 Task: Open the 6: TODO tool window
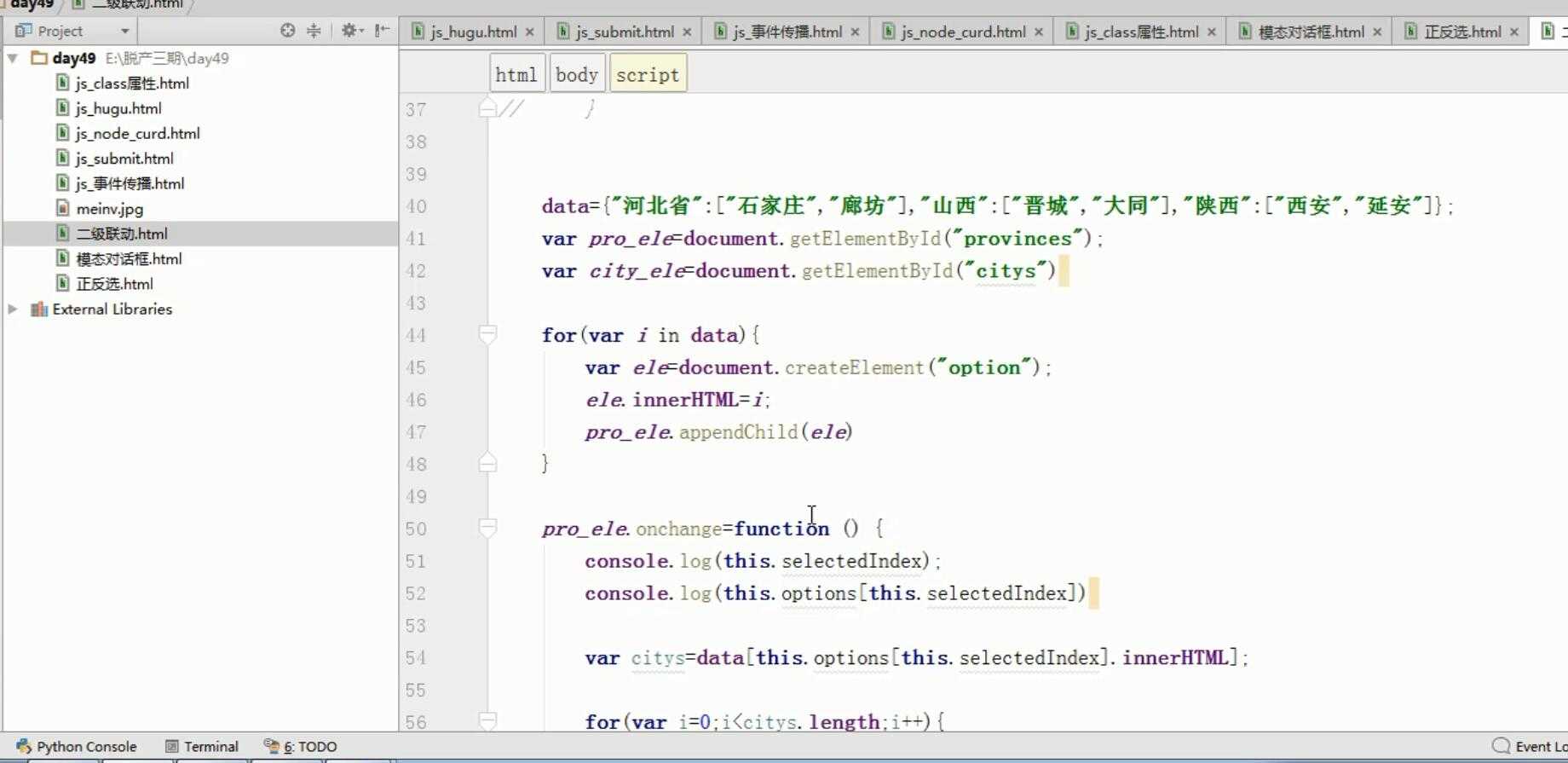coord(300,746)
